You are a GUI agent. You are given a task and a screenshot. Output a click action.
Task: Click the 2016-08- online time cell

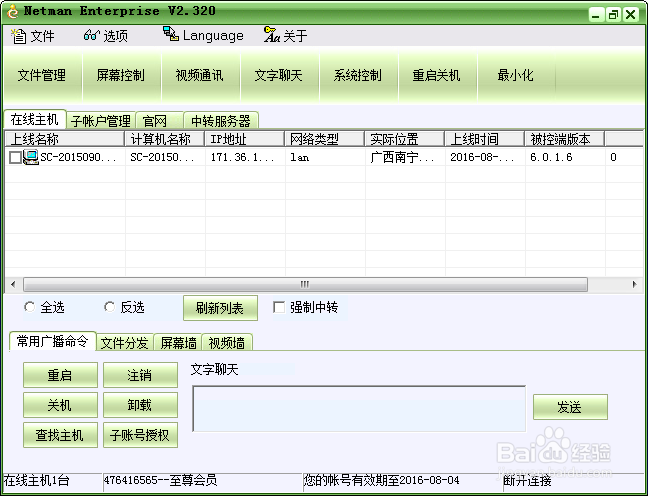482,157
